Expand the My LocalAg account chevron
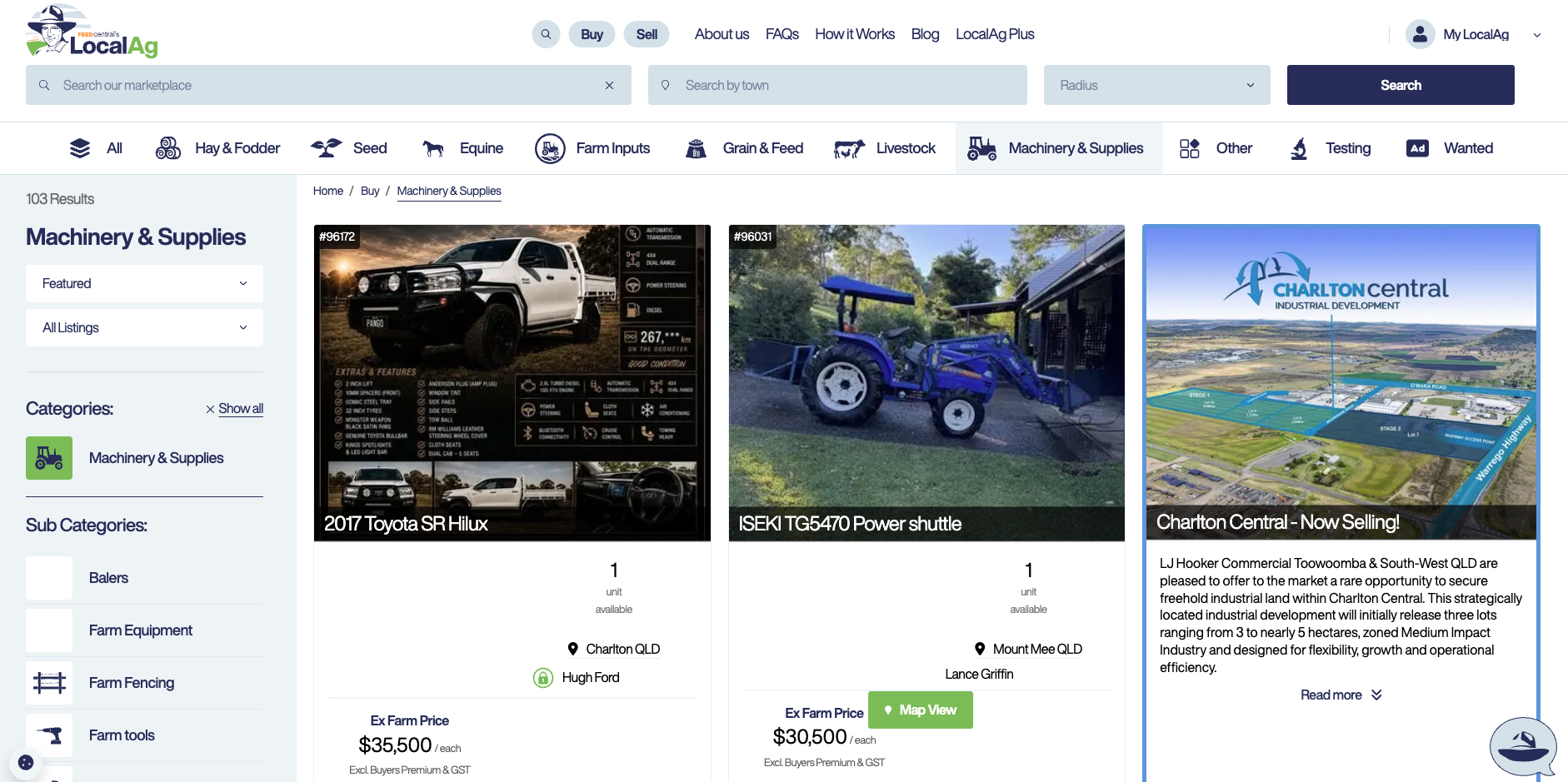Viewport: 1568px width, 782px height. point(1537,35)
